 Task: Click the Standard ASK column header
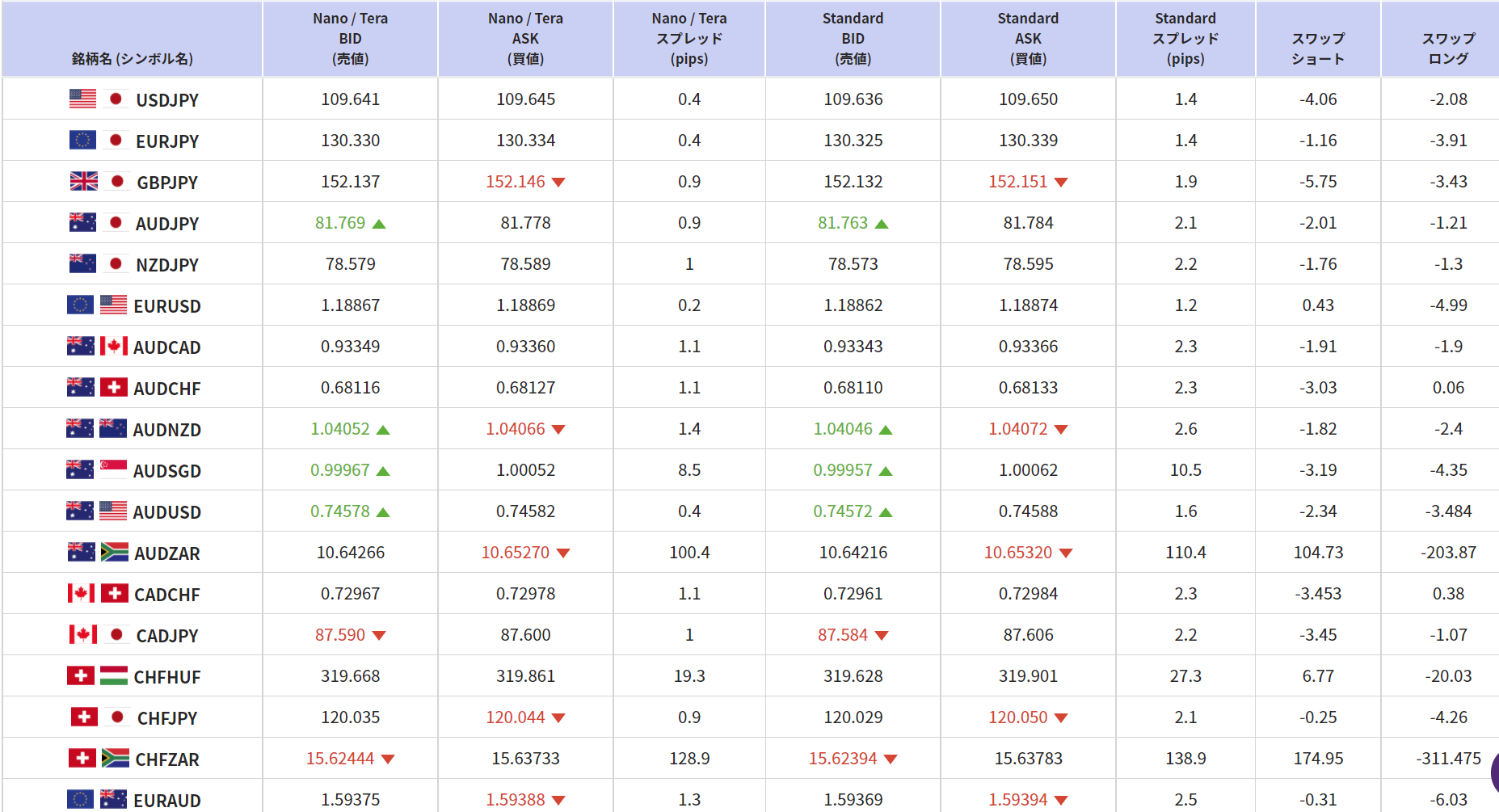[x=1028, y=39]
